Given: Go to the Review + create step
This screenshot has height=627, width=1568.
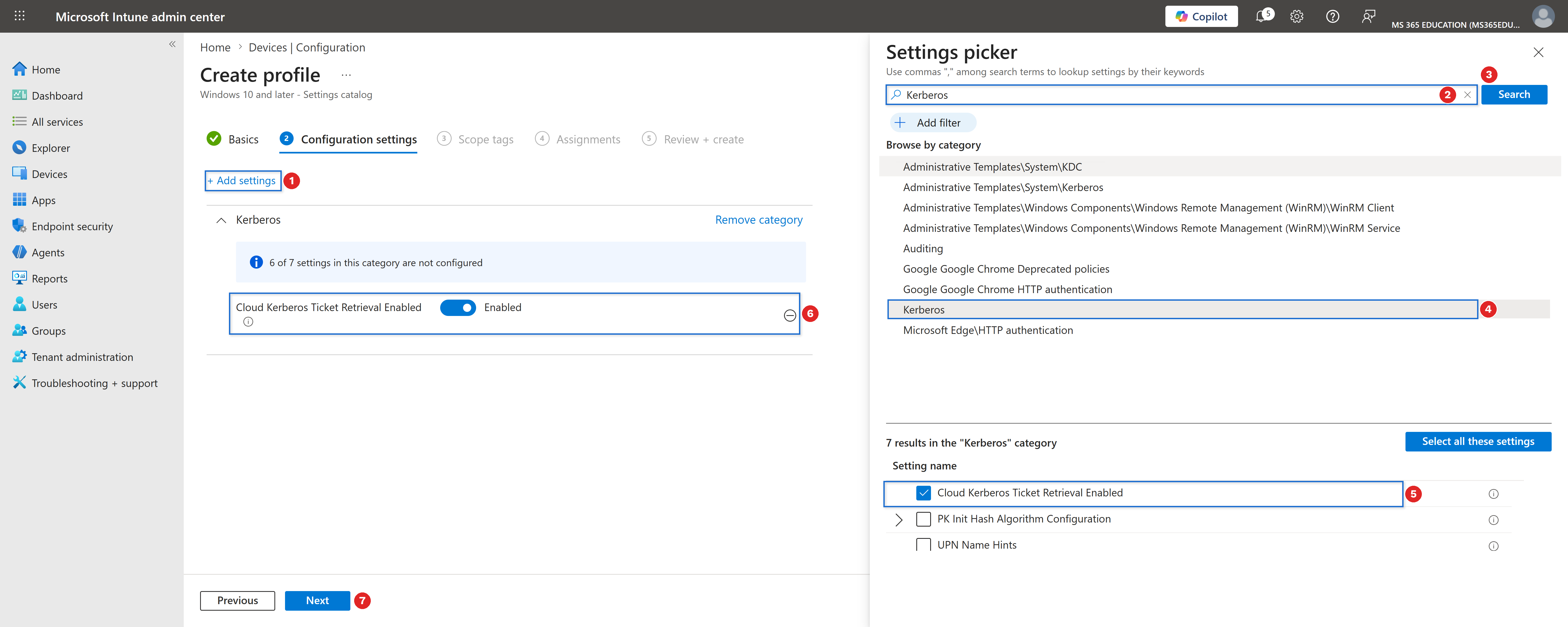Looking at the screenshot, I should point(693,139).
